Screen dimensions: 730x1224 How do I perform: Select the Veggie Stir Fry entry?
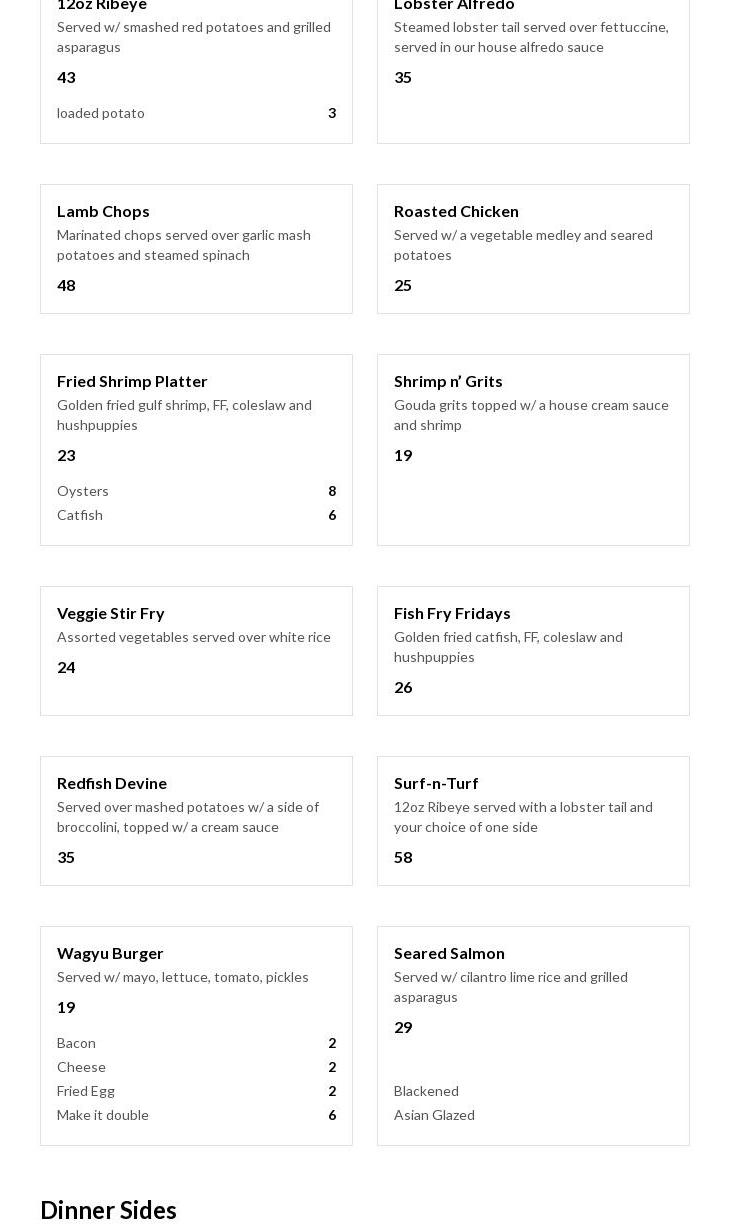[110, 613]
